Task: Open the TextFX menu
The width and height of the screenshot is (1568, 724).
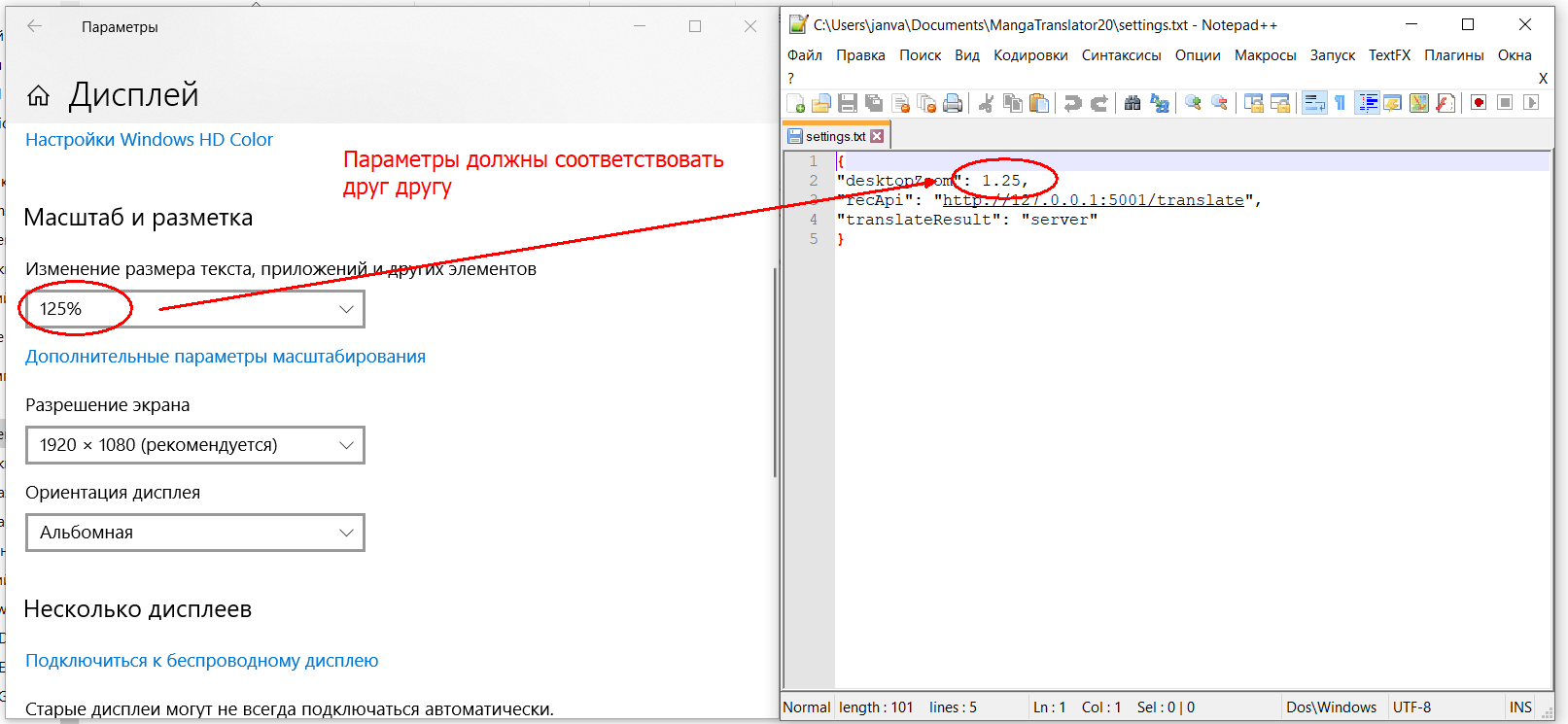Action: coord(1389,55)
